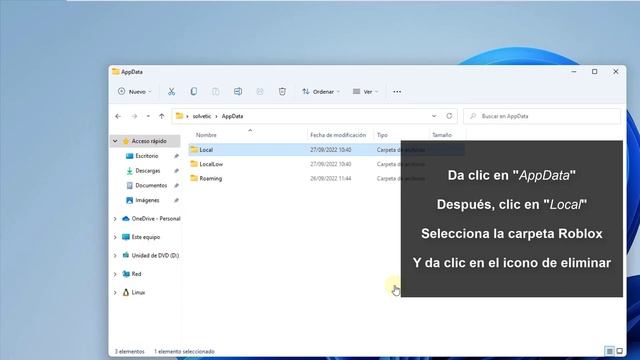Click the pin icon next to Escritorio
The image size is (640, 360).
(x=176, y=156)
